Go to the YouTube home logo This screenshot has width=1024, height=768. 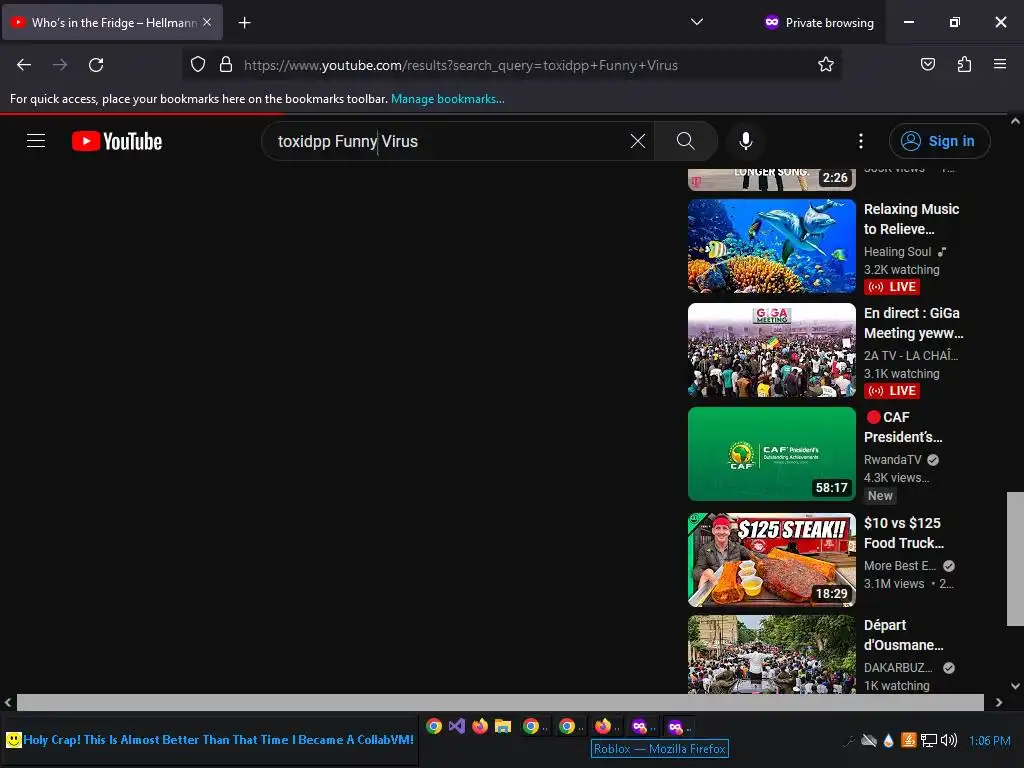(x=117, y=141)
